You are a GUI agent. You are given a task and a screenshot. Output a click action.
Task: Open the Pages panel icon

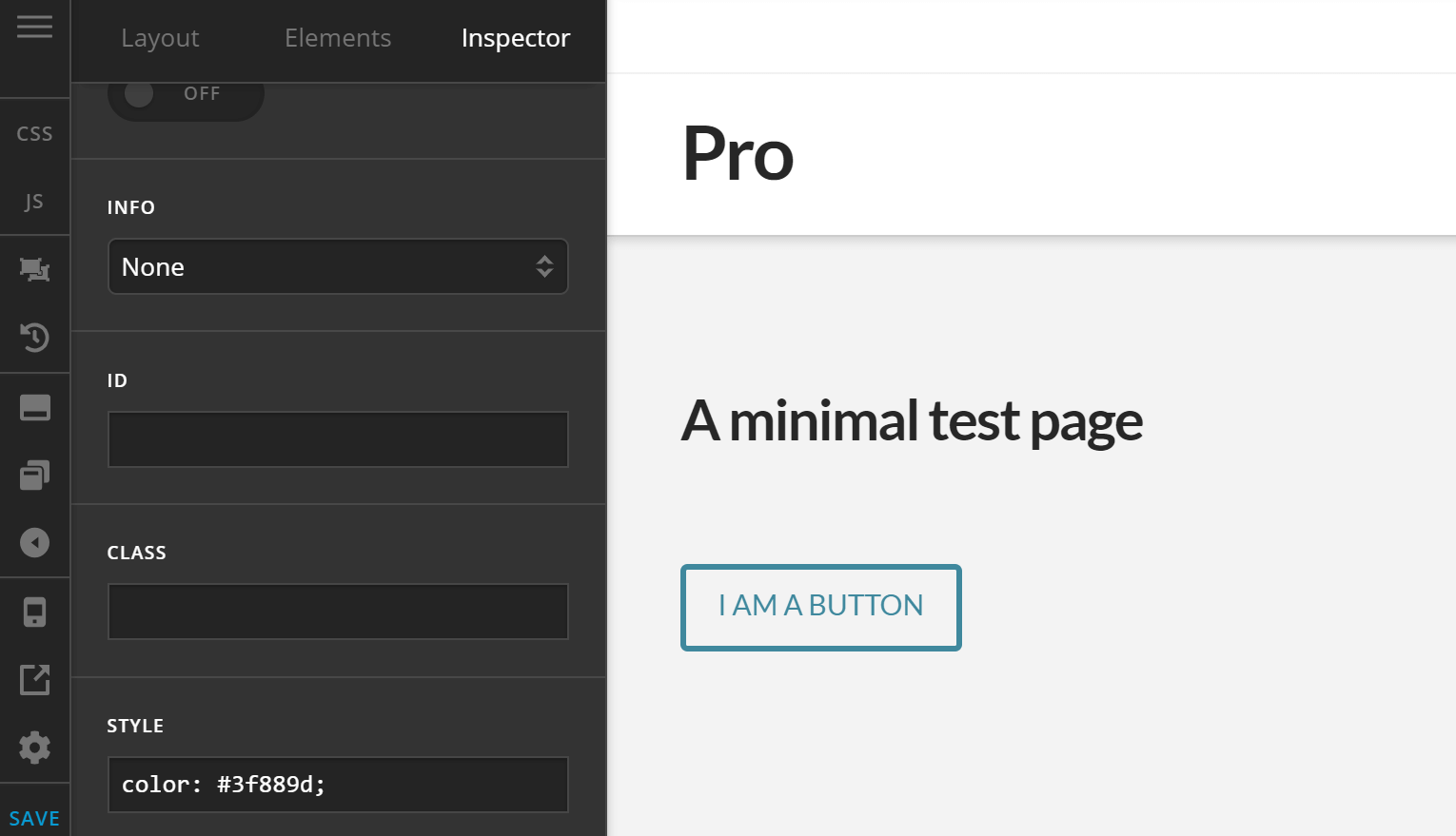34,406
